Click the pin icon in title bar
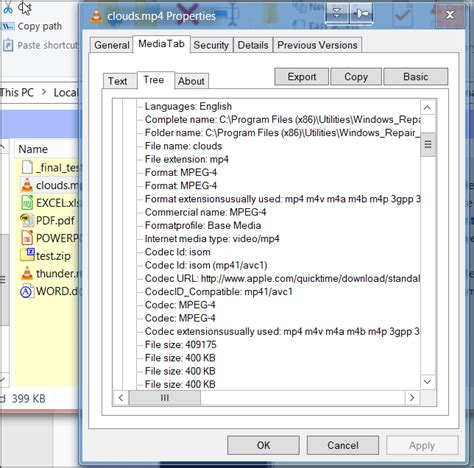This screenshot has width=474, height=468. click(x=361, y=14)
